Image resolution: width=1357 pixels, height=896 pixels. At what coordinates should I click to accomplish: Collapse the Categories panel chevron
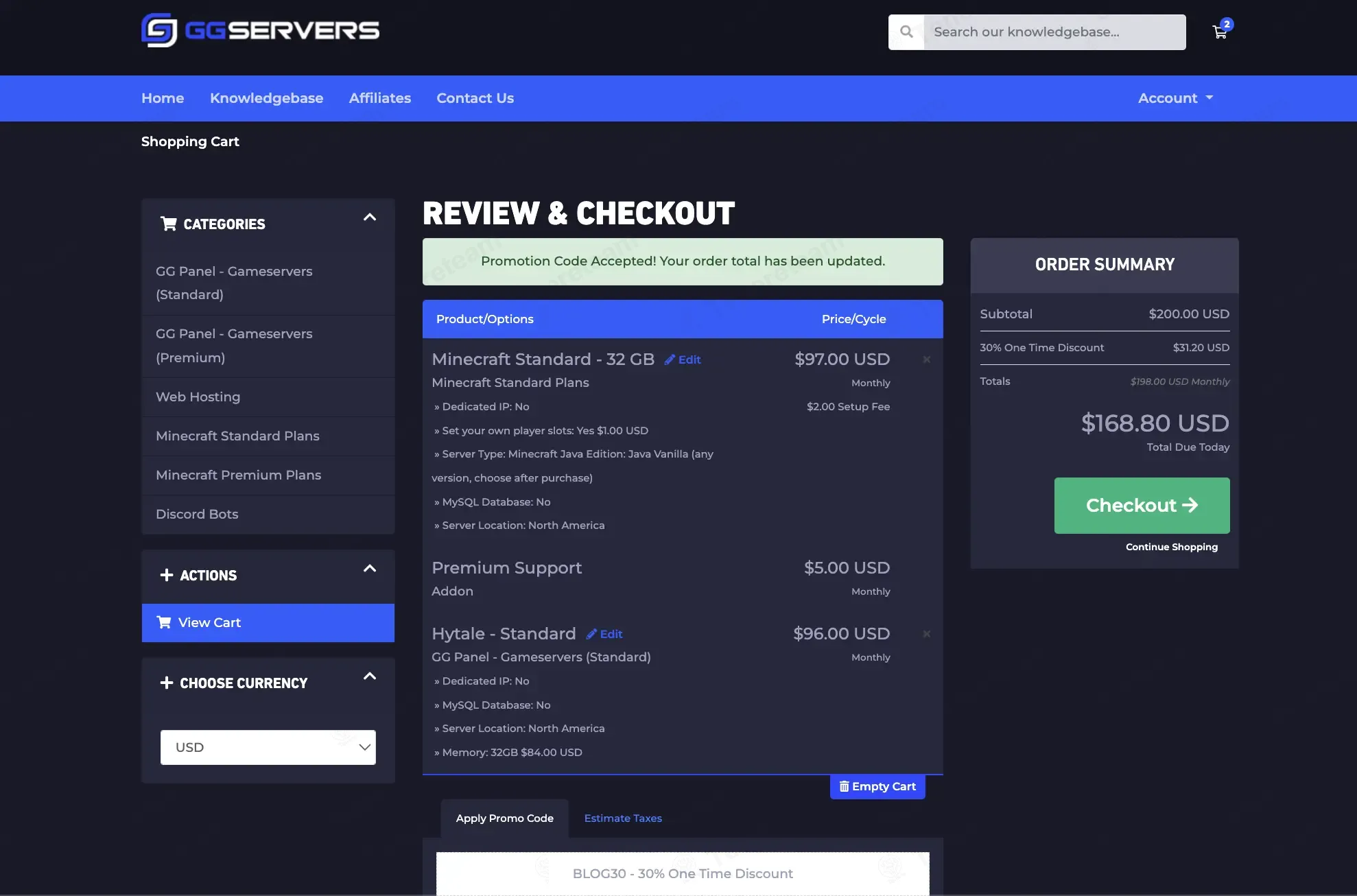[370, 217]
